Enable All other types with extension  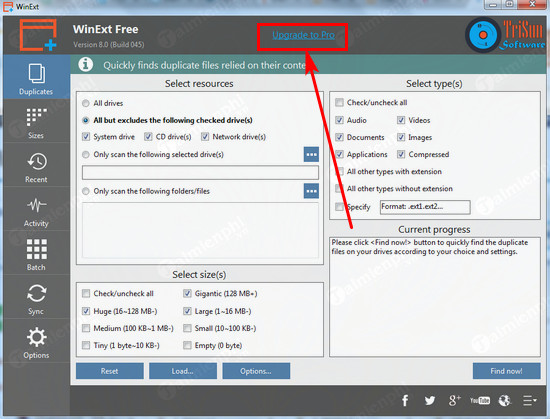[x=339, y=171]
